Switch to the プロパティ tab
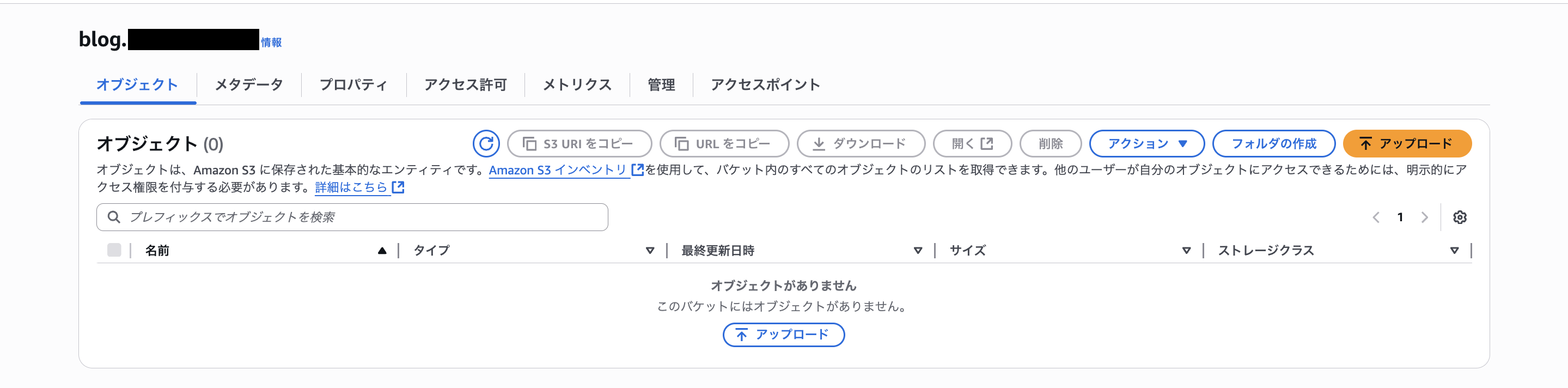The image size is (1568, 388). [x=353, y=84]
